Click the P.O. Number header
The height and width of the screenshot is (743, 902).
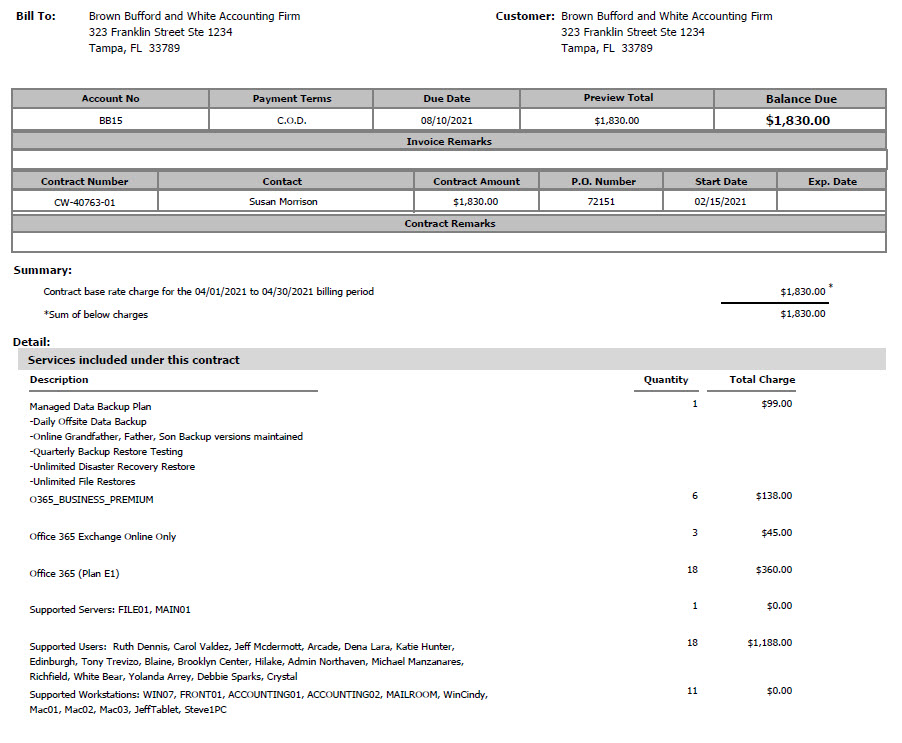point(603,181)
